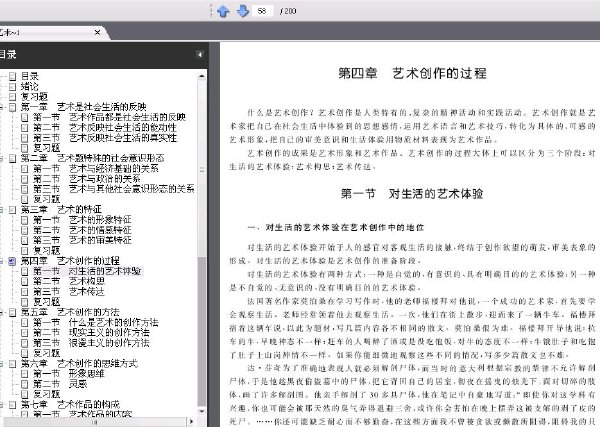Click heading 第一节 对生活的艺术体验 in document
The image size is (600, 427).
pos(412,194)
